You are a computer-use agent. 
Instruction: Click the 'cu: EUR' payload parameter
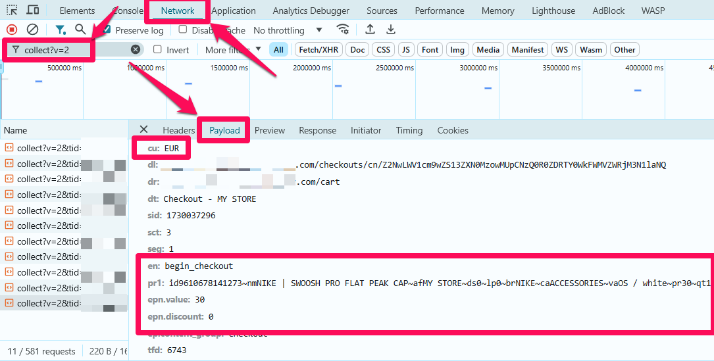163,148
